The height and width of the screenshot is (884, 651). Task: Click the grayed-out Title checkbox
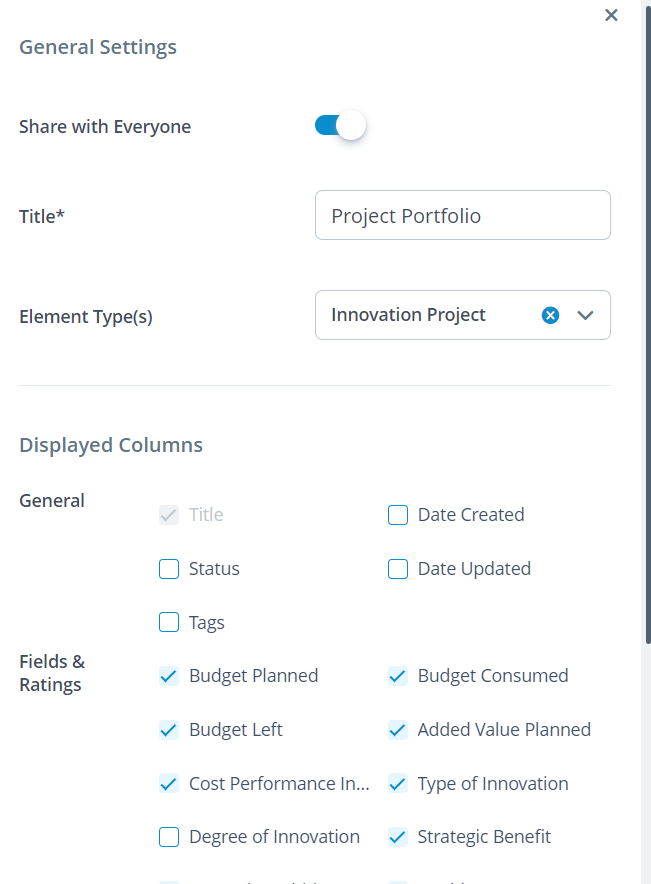(x=169, y=514)
